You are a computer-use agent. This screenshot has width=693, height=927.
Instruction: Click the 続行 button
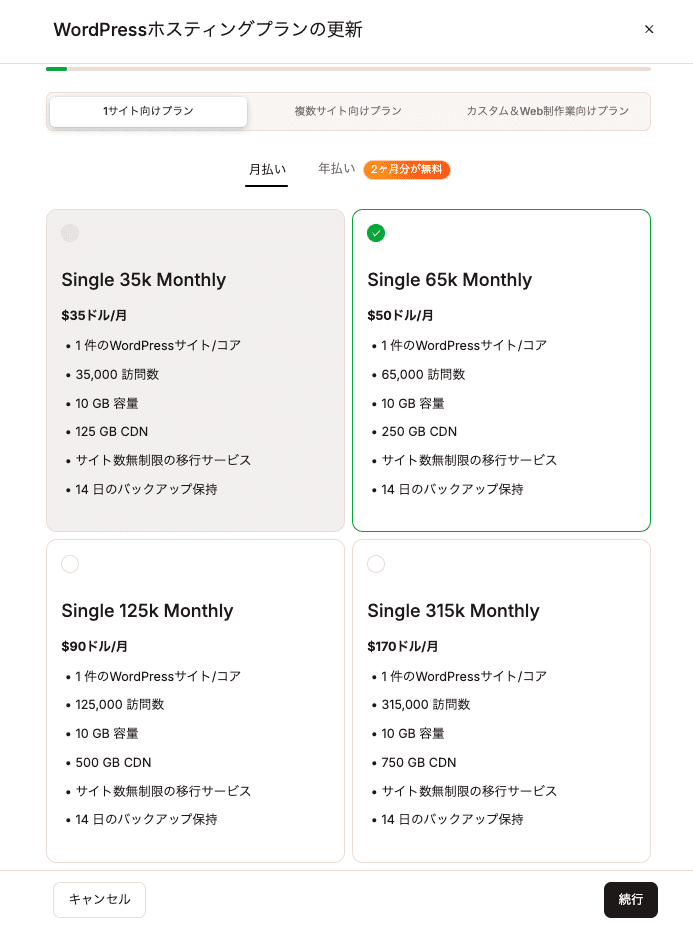(630, 899)
